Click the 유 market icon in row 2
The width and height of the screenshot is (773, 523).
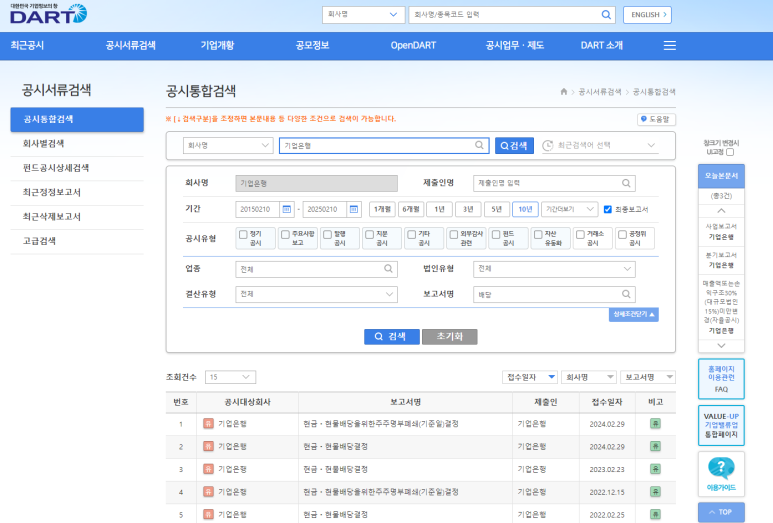click(x=209, y=446)
